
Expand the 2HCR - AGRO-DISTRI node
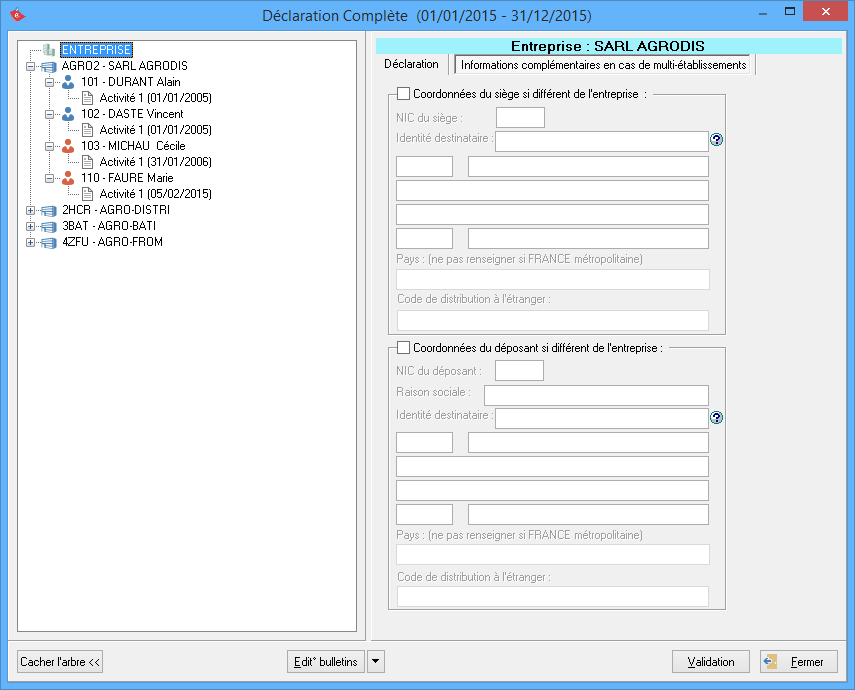point(31,210)
